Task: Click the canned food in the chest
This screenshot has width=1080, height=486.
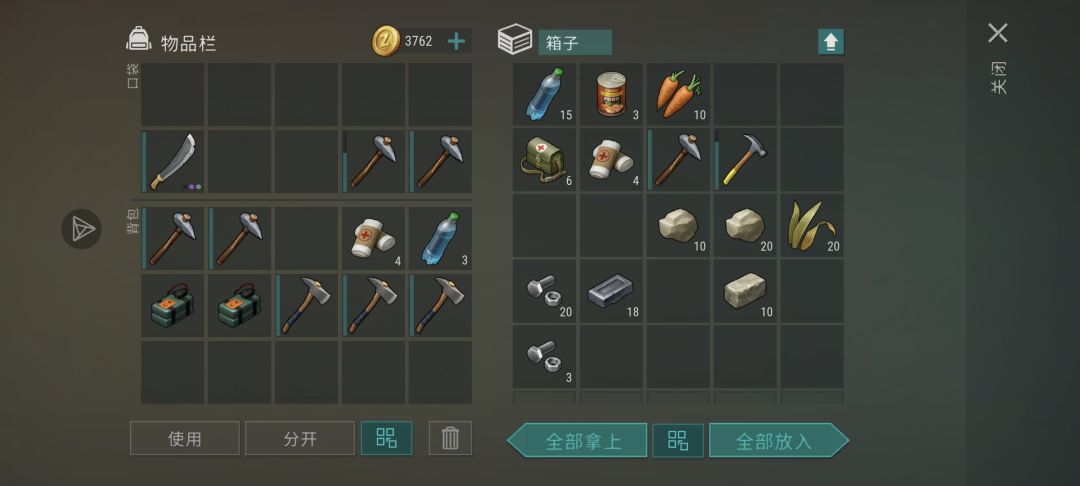Action: click(x=611, y=94)
